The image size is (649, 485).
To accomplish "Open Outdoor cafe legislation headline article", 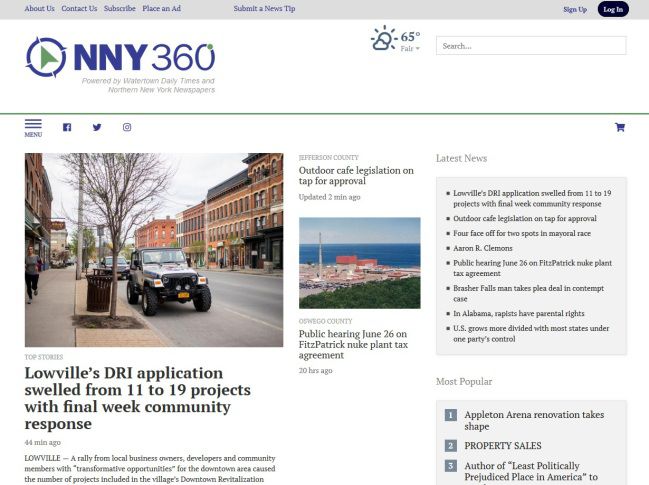I will pos(356,175).
